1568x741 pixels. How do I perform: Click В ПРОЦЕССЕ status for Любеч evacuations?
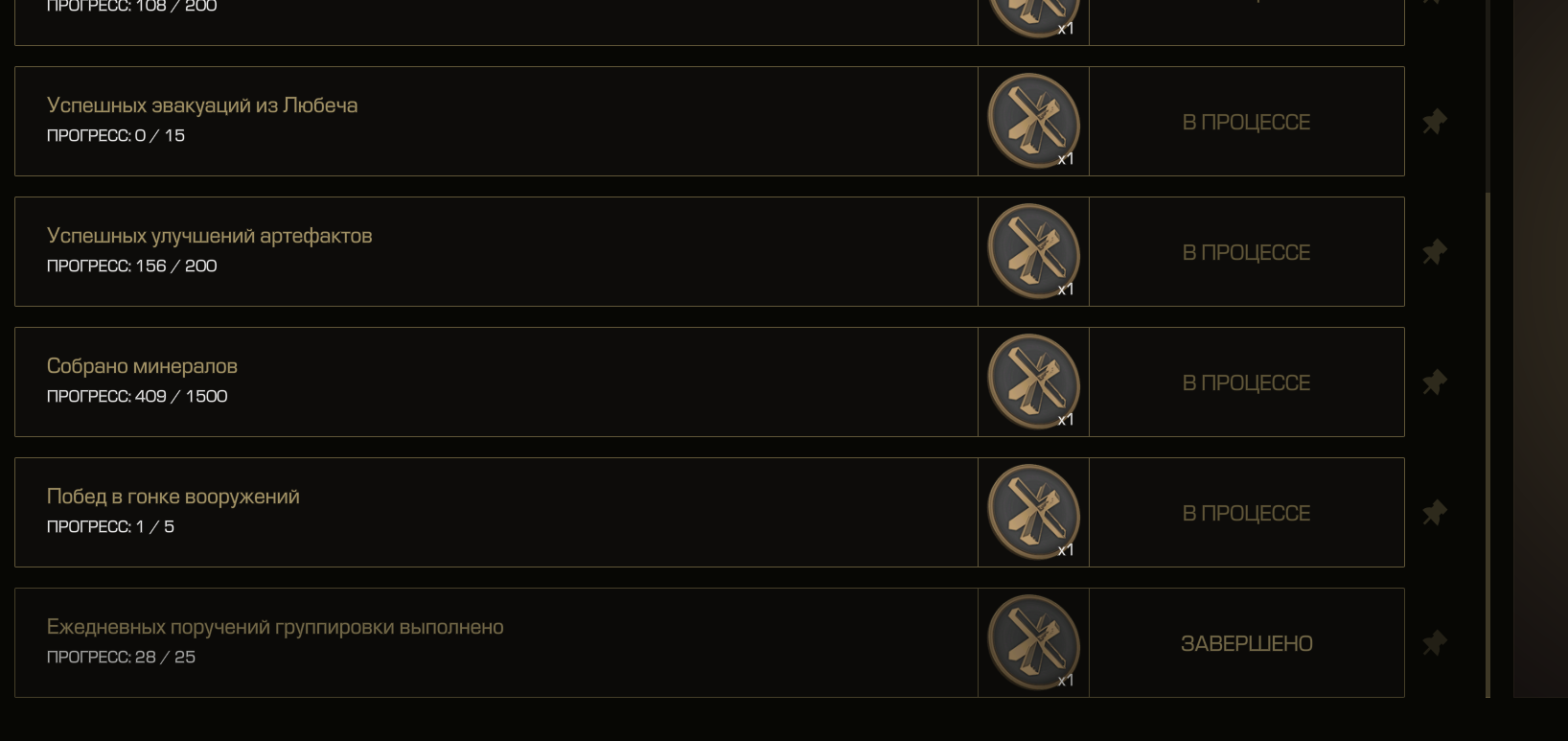tap(1246, 123)
